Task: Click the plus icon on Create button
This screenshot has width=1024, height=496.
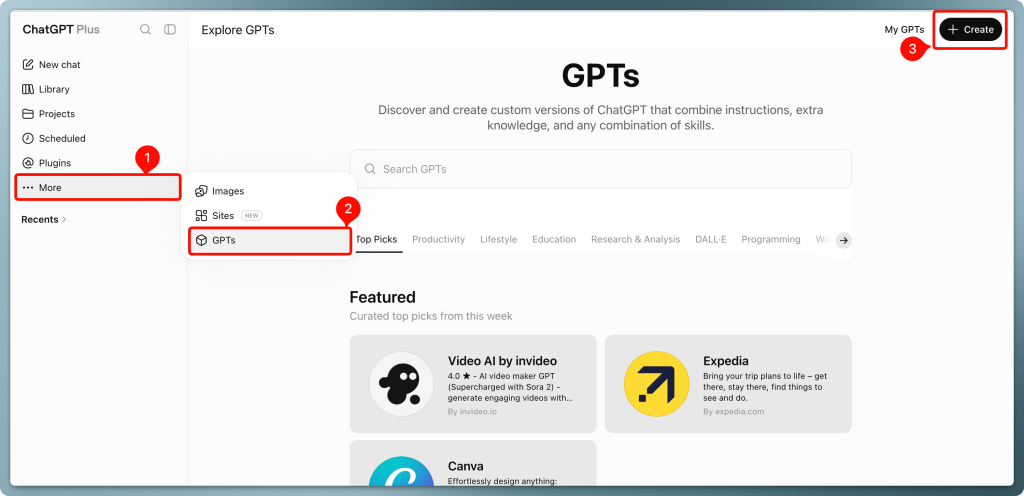Action: tap(953, 29)
